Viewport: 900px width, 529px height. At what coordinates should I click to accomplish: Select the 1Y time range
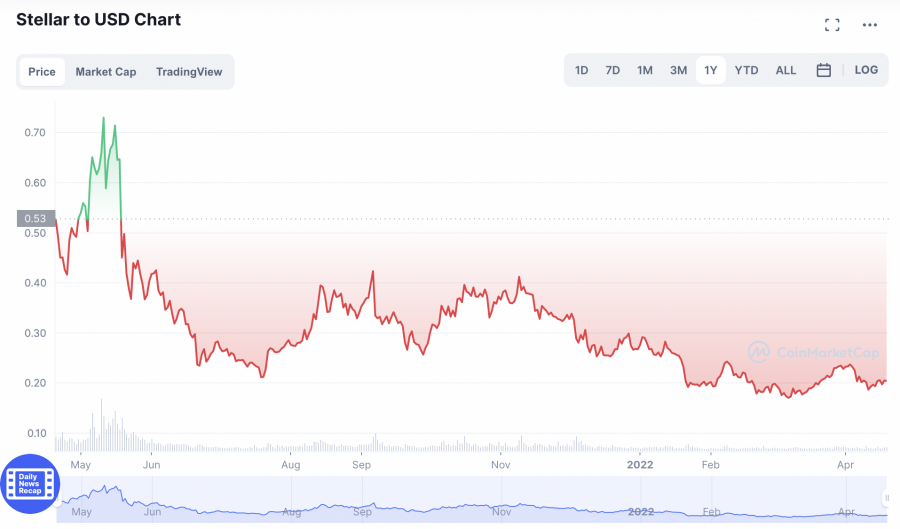coord(711,70)
